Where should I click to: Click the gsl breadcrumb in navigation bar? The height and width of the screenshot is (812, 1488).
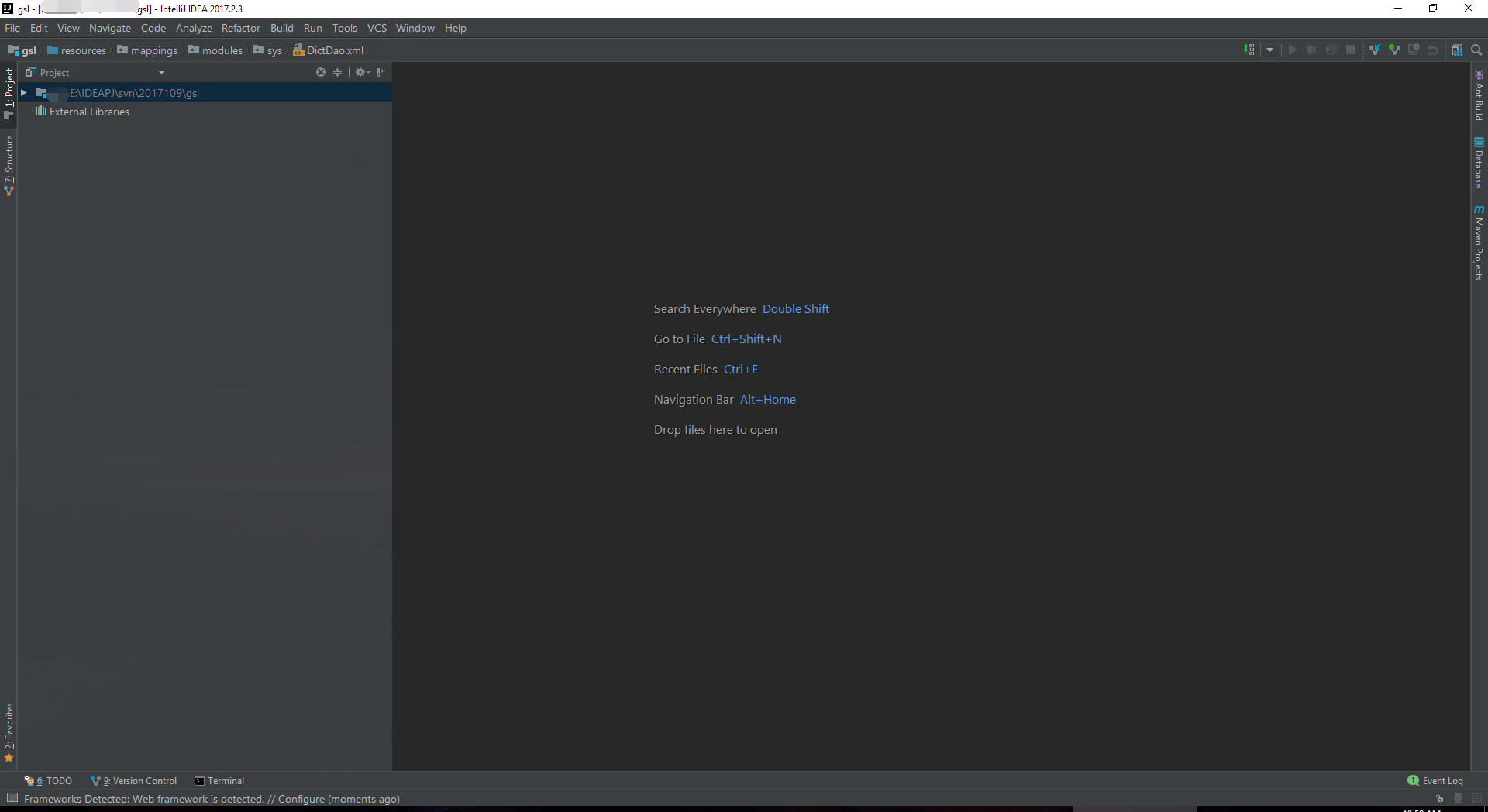(22, 50)
